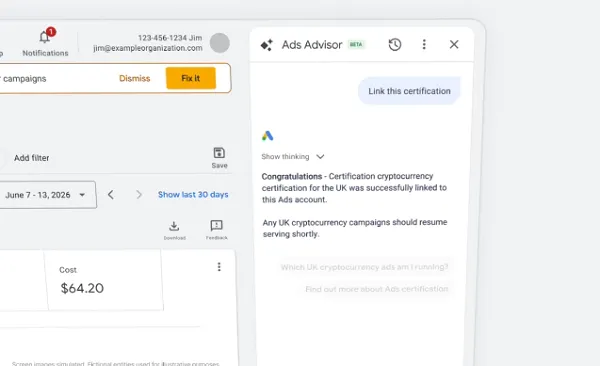Dismiss the campaigns banner

[x=135, y=78]
